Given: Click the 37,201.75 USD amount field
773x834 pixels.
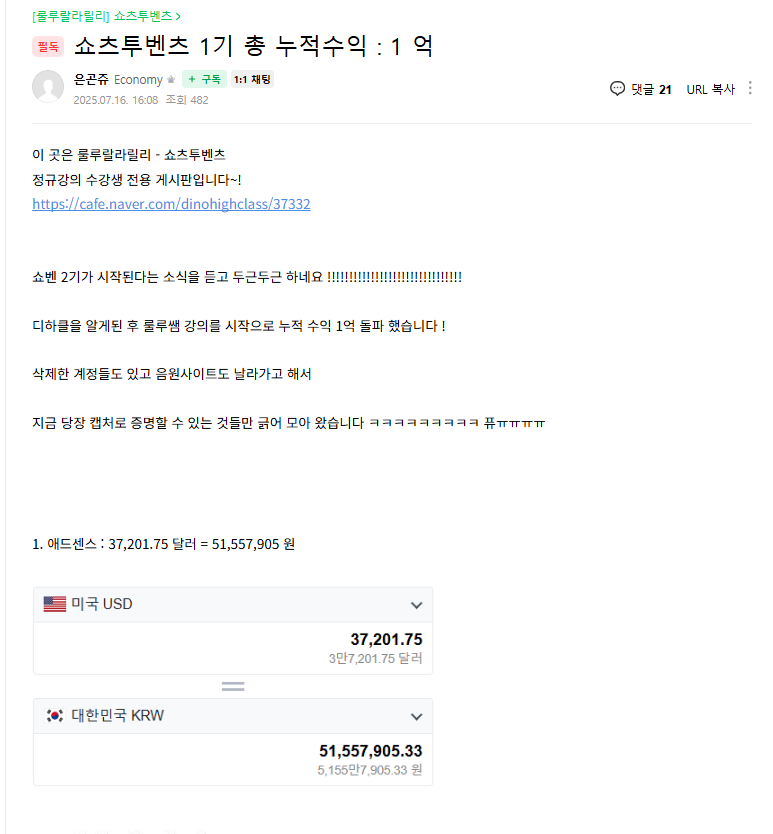Looking at the screenshot, I should (233, 648).
